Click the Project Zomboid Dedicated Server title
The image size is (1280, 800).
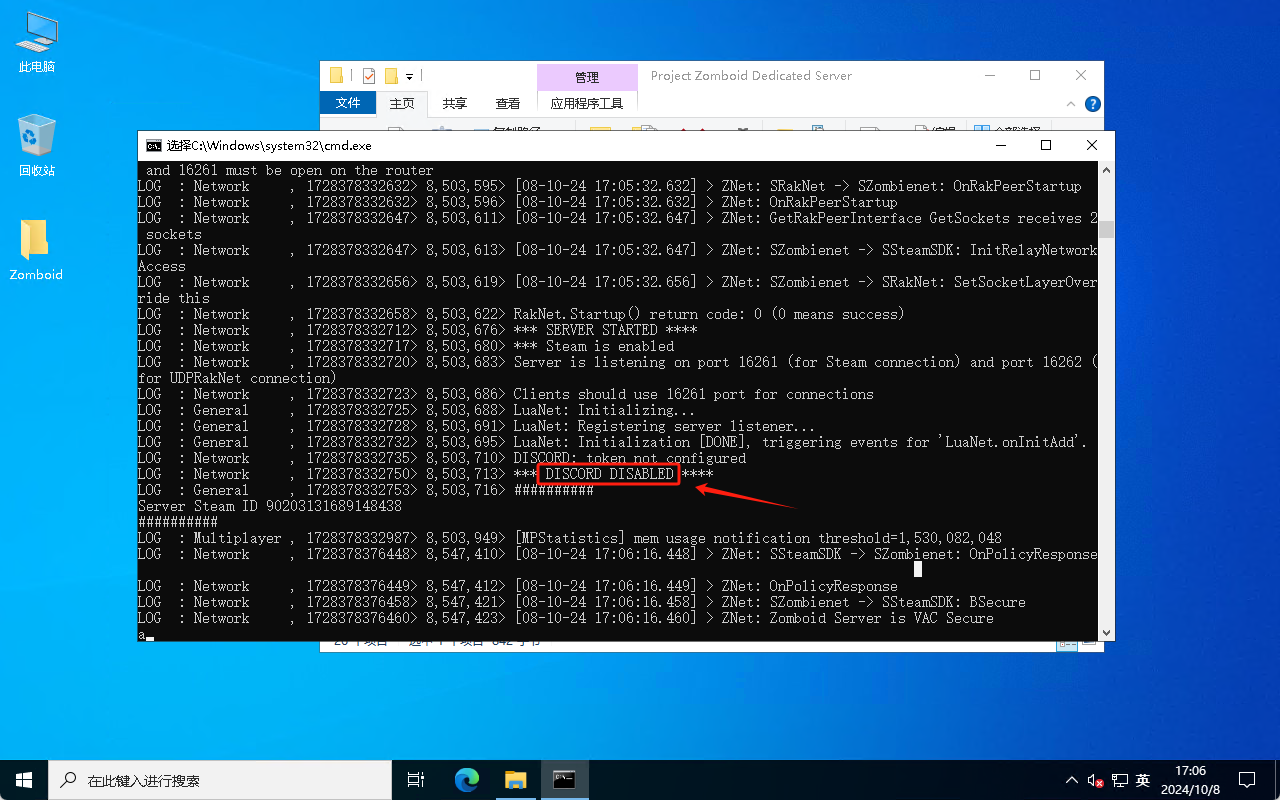pos(751,76)
